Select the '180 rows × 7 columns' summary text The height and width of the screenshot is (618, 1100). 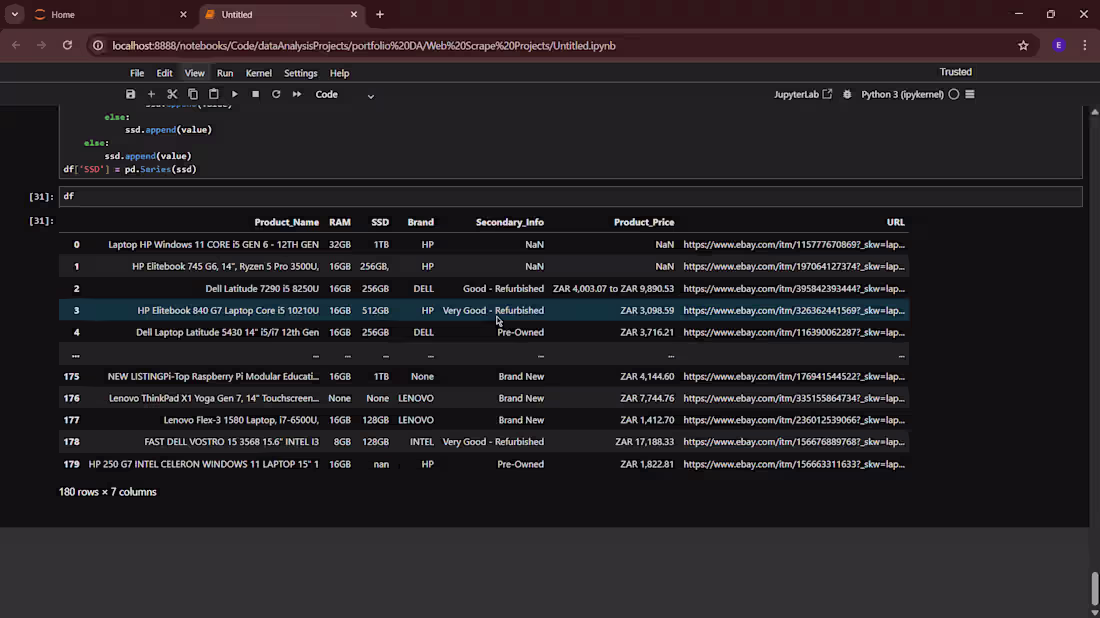click(x=107, y=492)
